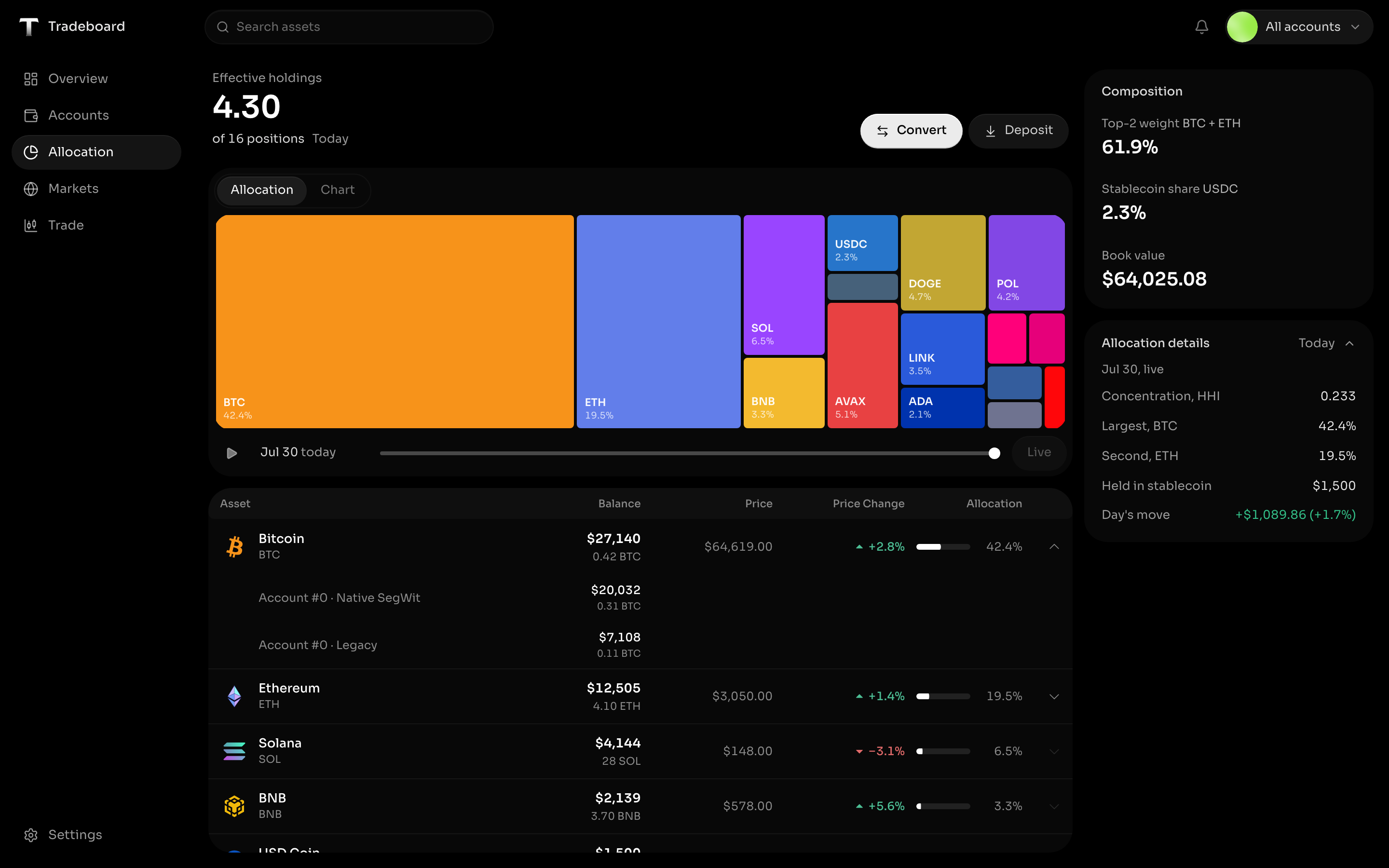Click the Search assets field
This screenshot has width=1389, height=868.
click(x=349, y=27)
